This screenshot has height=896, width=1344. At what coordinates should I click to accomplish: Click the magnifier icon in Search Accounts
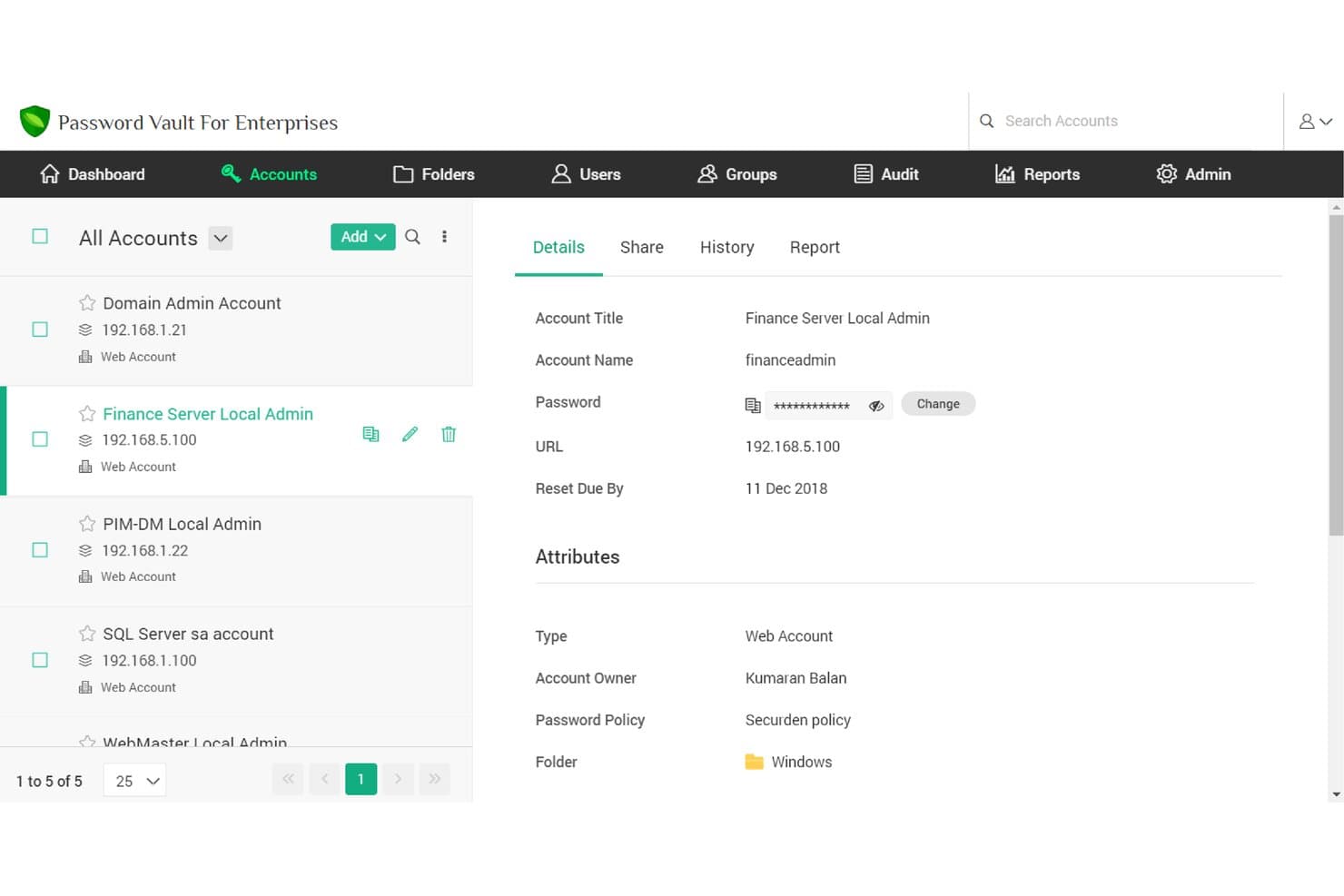pyautogui.click(x=987, y=121)
